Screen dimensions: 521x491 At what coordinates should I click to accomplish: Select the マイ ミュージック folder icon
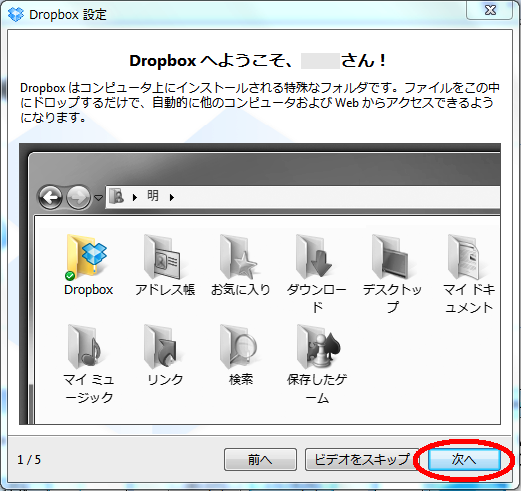tap(85, 347)
